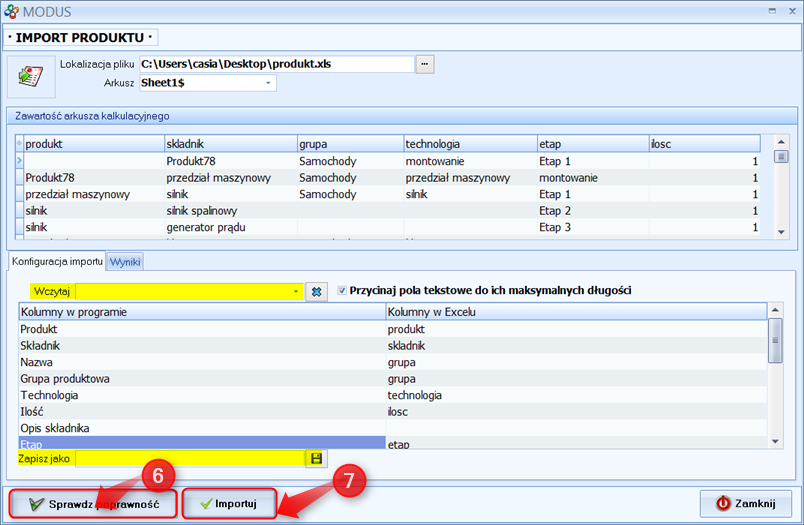
Task: Click the Zapisz jako name field
Action: [190, 458]
